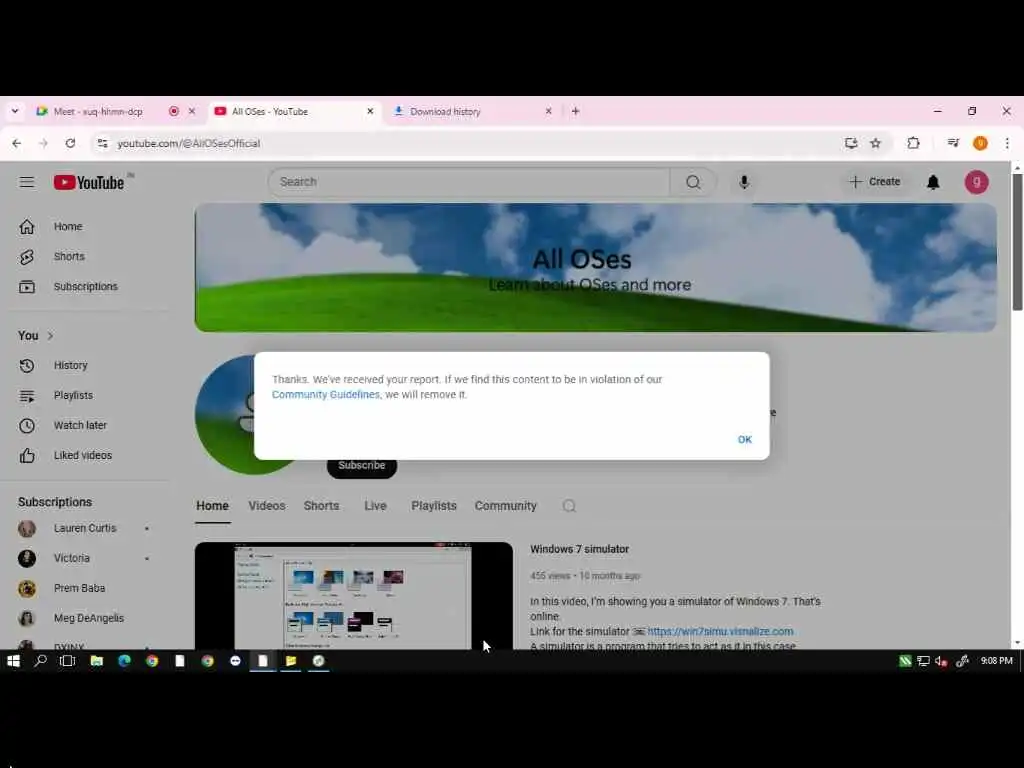Viewport: 1024px width, 768px height.
Task: Open the channel Playlists tab
Action: pos(434,506)
